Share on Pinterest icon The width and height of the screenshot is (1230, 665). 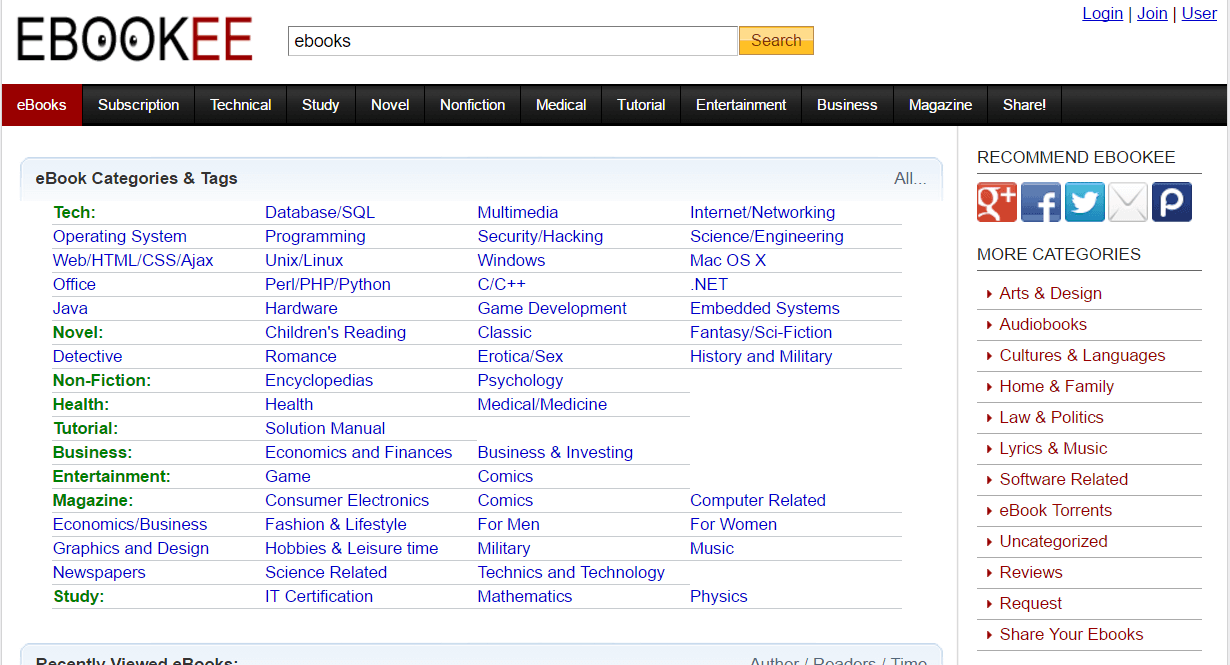[1172, 202]
